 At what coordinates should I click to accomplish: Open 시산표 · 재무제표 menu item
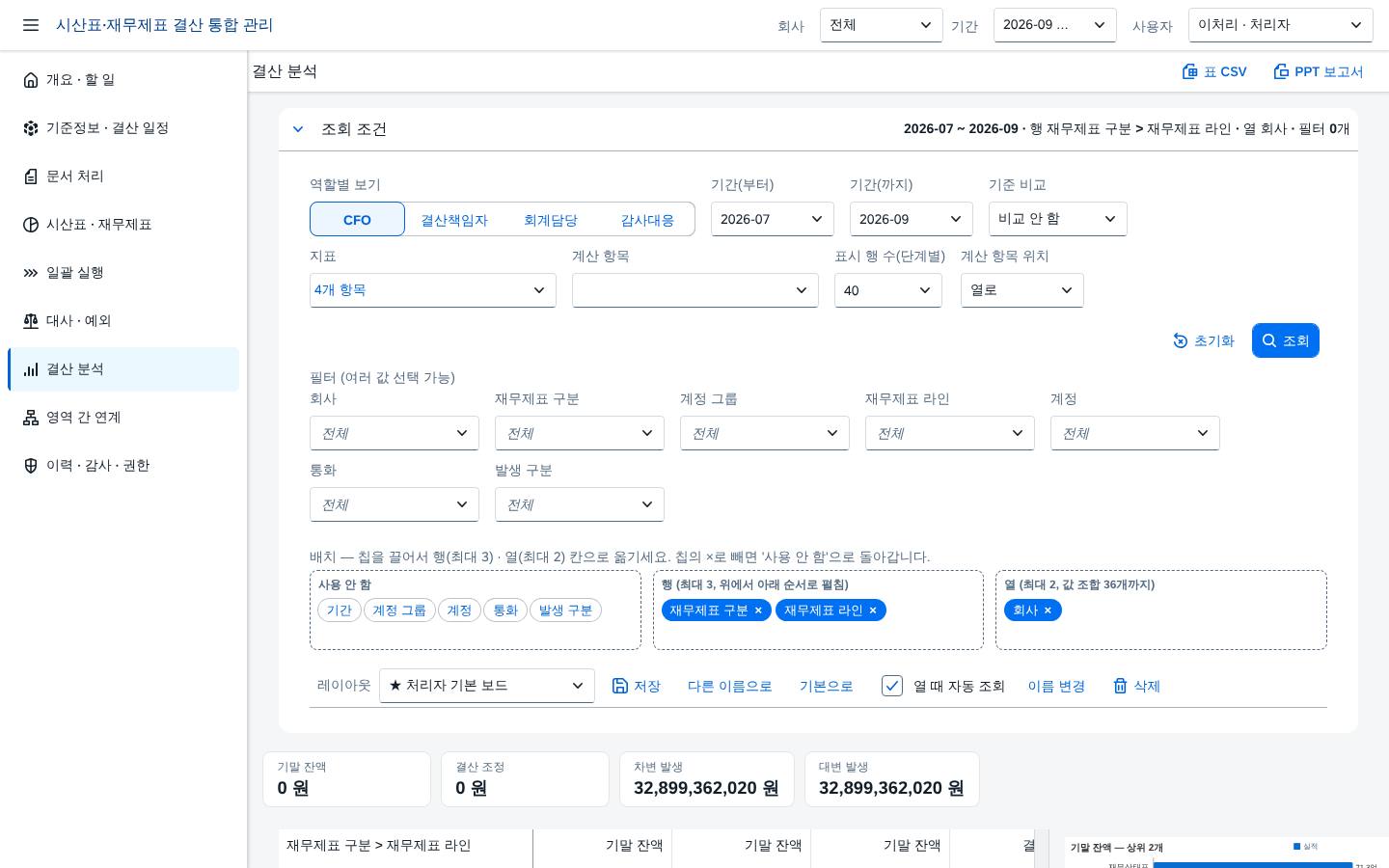click(x=123, y=225)
